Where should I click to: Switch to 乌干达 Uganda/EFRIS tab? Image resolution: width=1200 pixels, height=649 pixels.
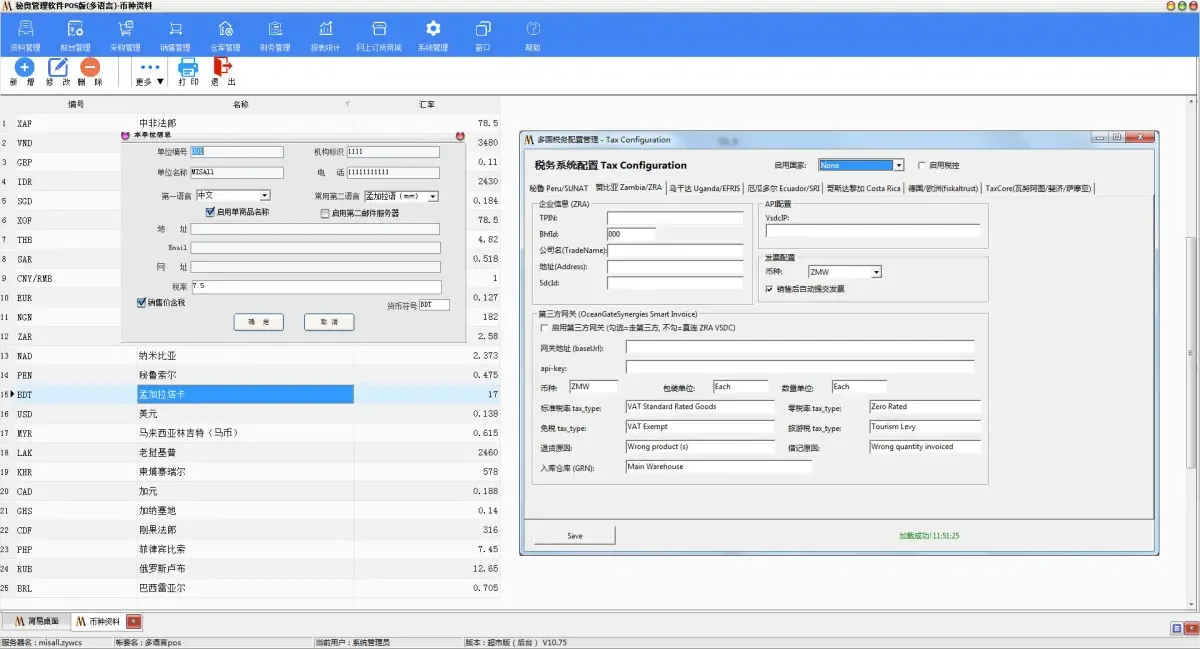[705, 188]
